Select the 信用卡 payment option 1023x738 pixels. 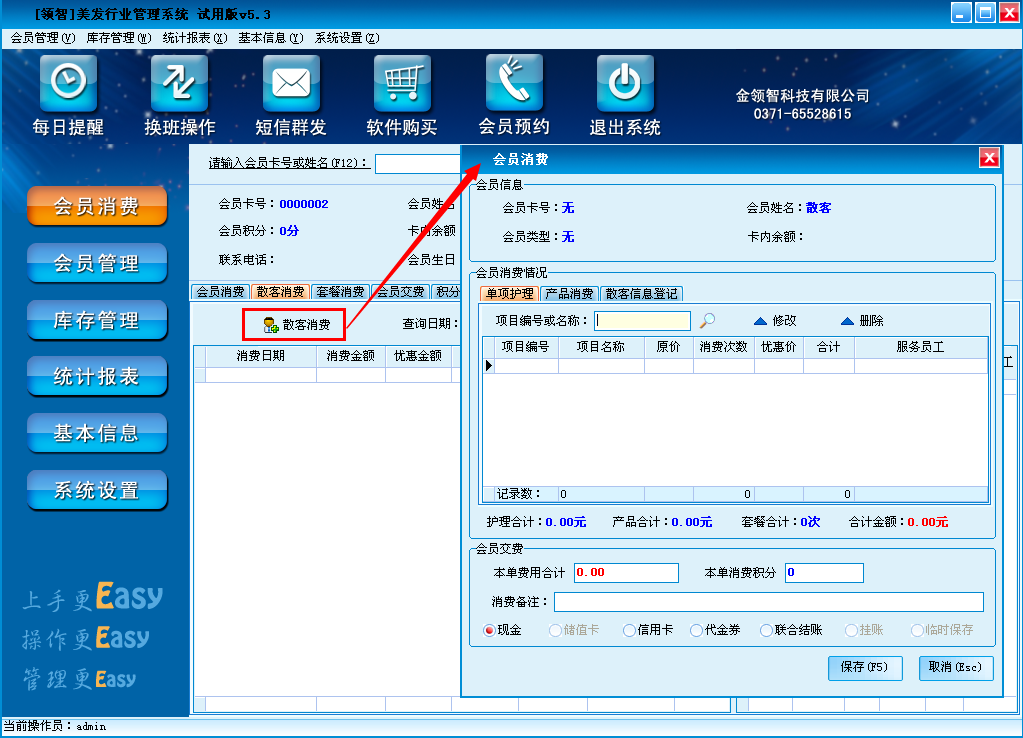pyautogui.click(x=629, y=630)
